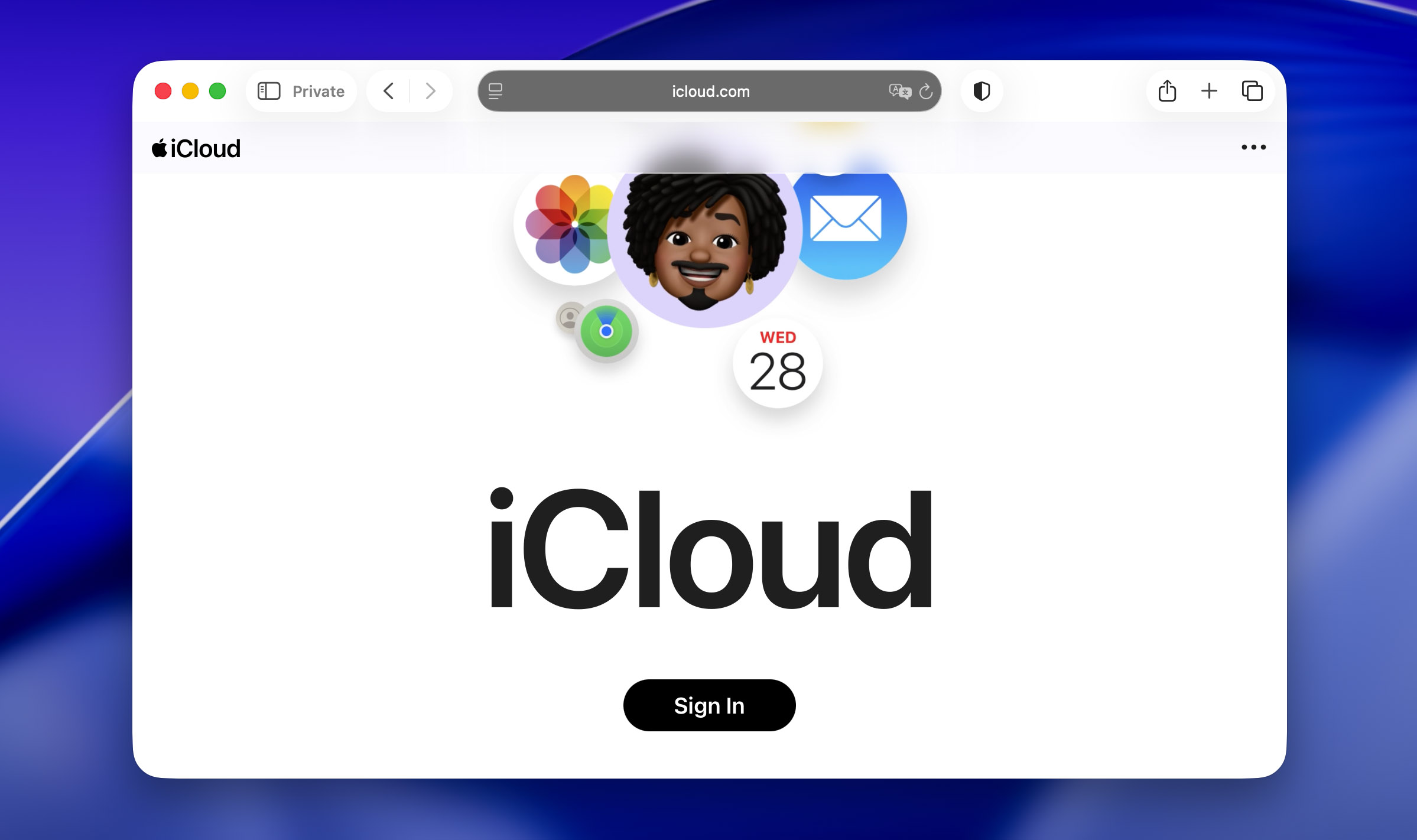The width and height of the screenshot is (1417, 840).
Task: Add a new tab
Action: pos(1209,91)
